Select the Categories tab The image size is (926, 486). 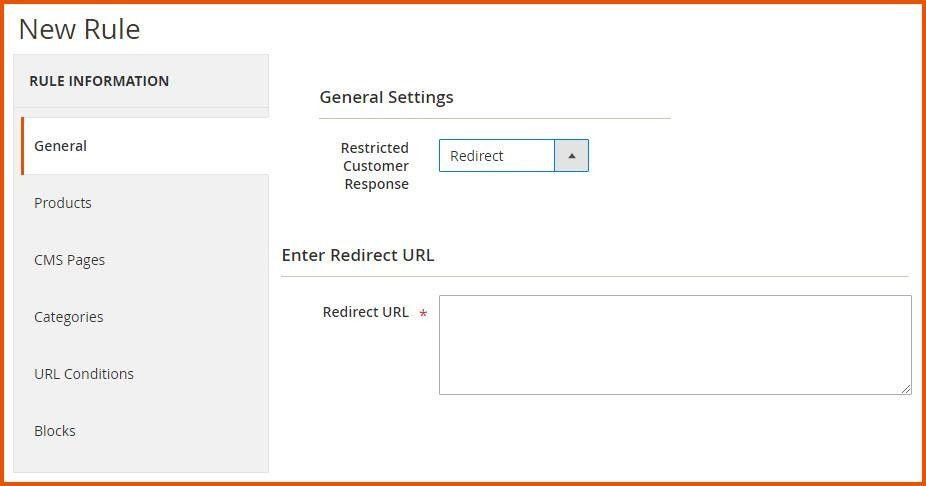pyautogui.click(x=68, y=317)
